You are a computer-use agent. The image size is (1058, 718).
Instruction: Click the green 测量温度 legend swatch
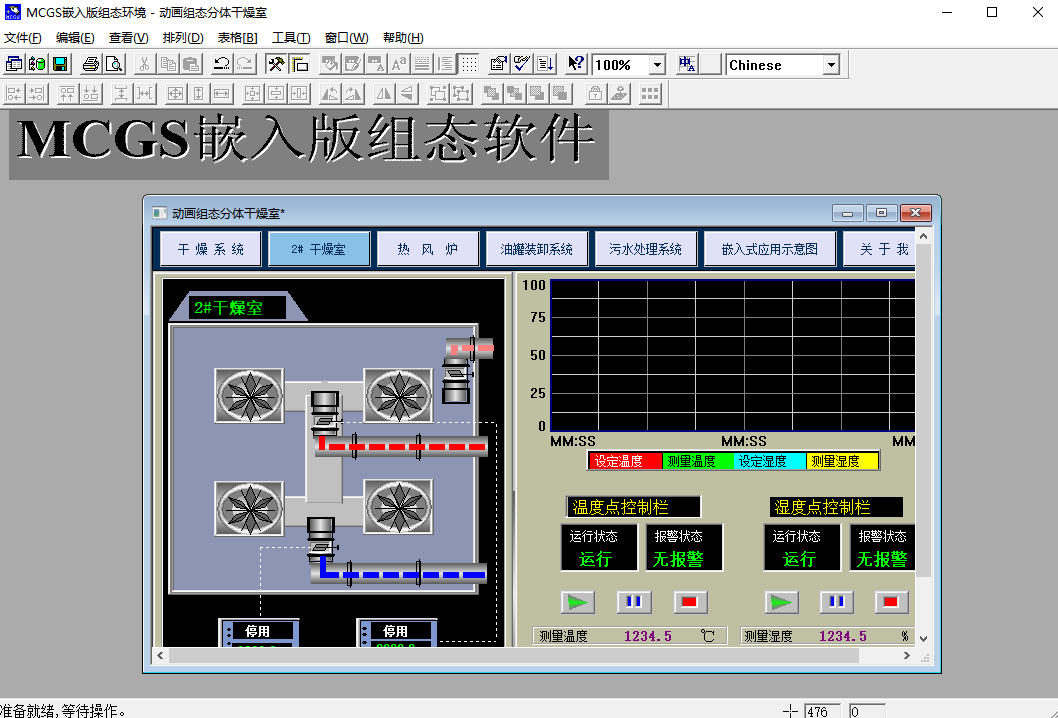[698, 461]
